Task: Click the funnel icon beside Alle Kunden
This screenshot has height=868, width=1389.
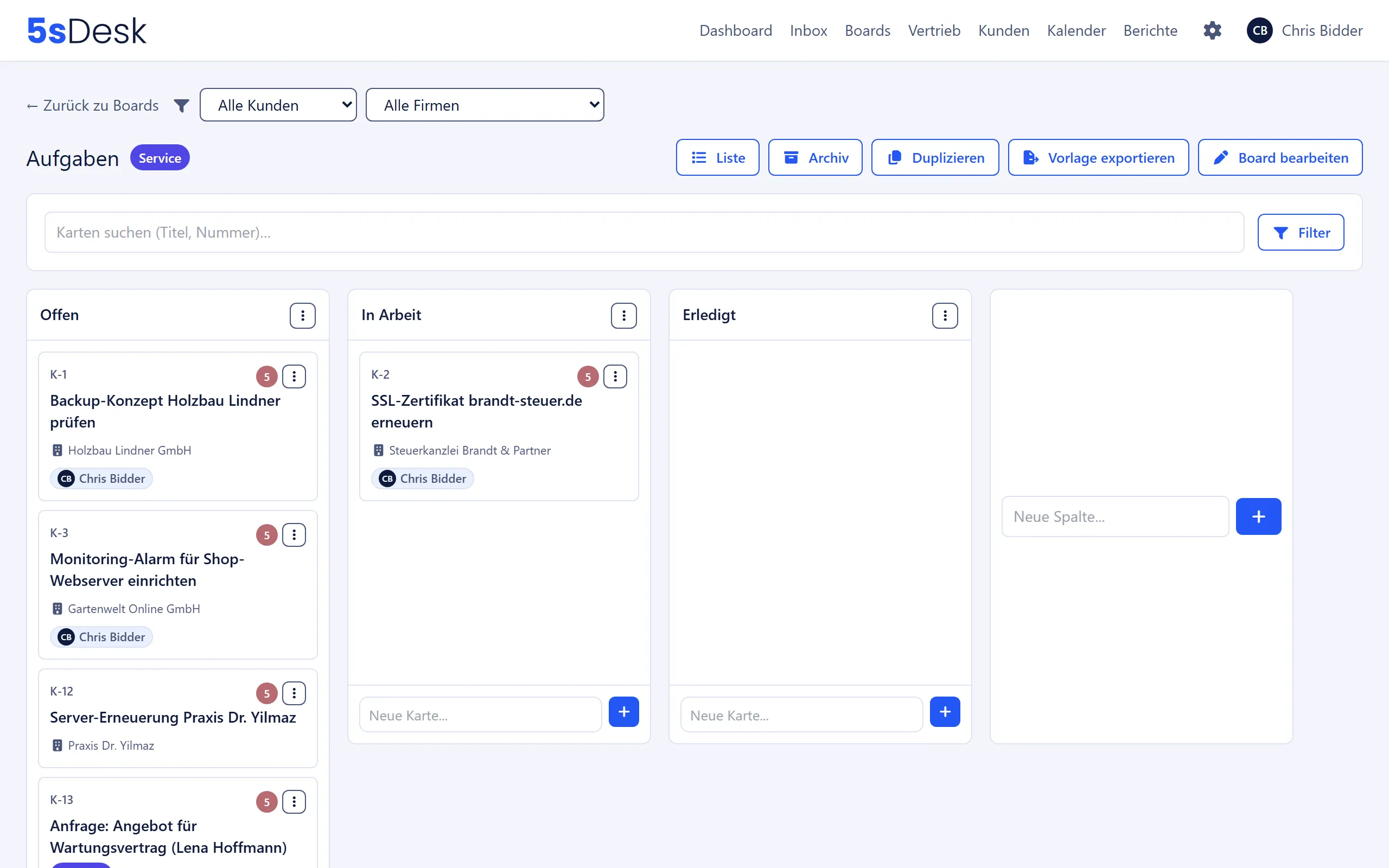Action: tap(181, 106)
